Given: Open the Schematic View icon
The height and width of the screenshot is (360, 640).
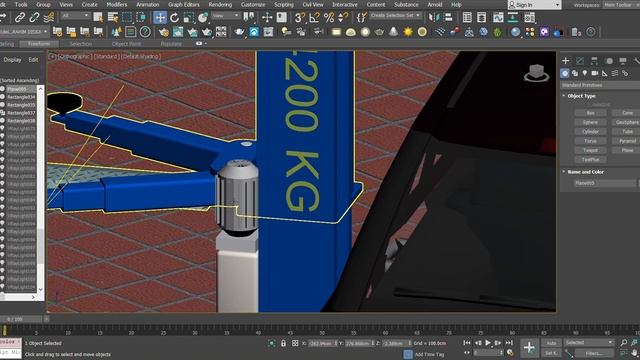Looking at the screenshot, I should (x=513, y=18).
